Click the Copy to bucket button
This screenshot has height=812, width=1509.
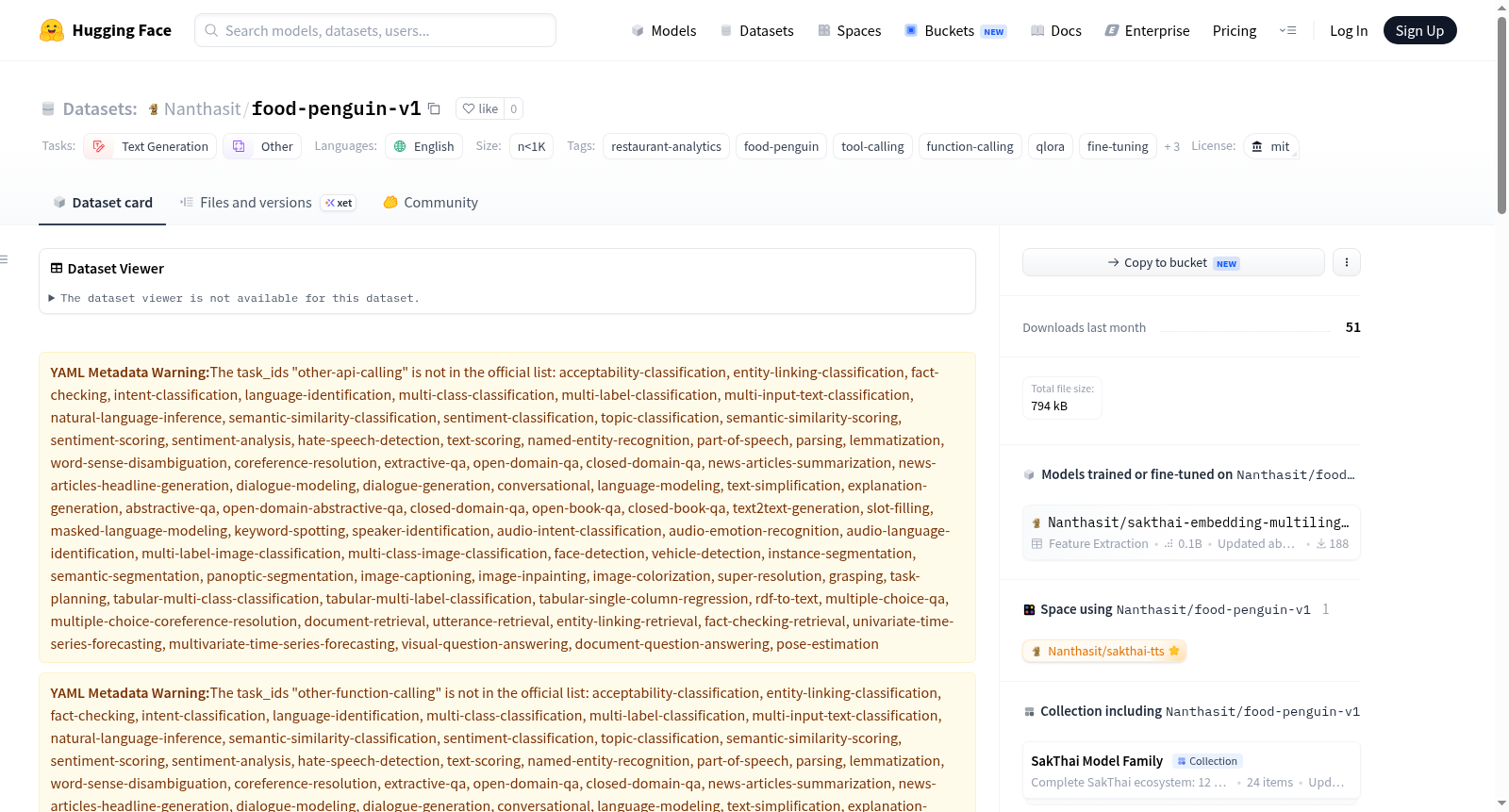click(1173, 262)
